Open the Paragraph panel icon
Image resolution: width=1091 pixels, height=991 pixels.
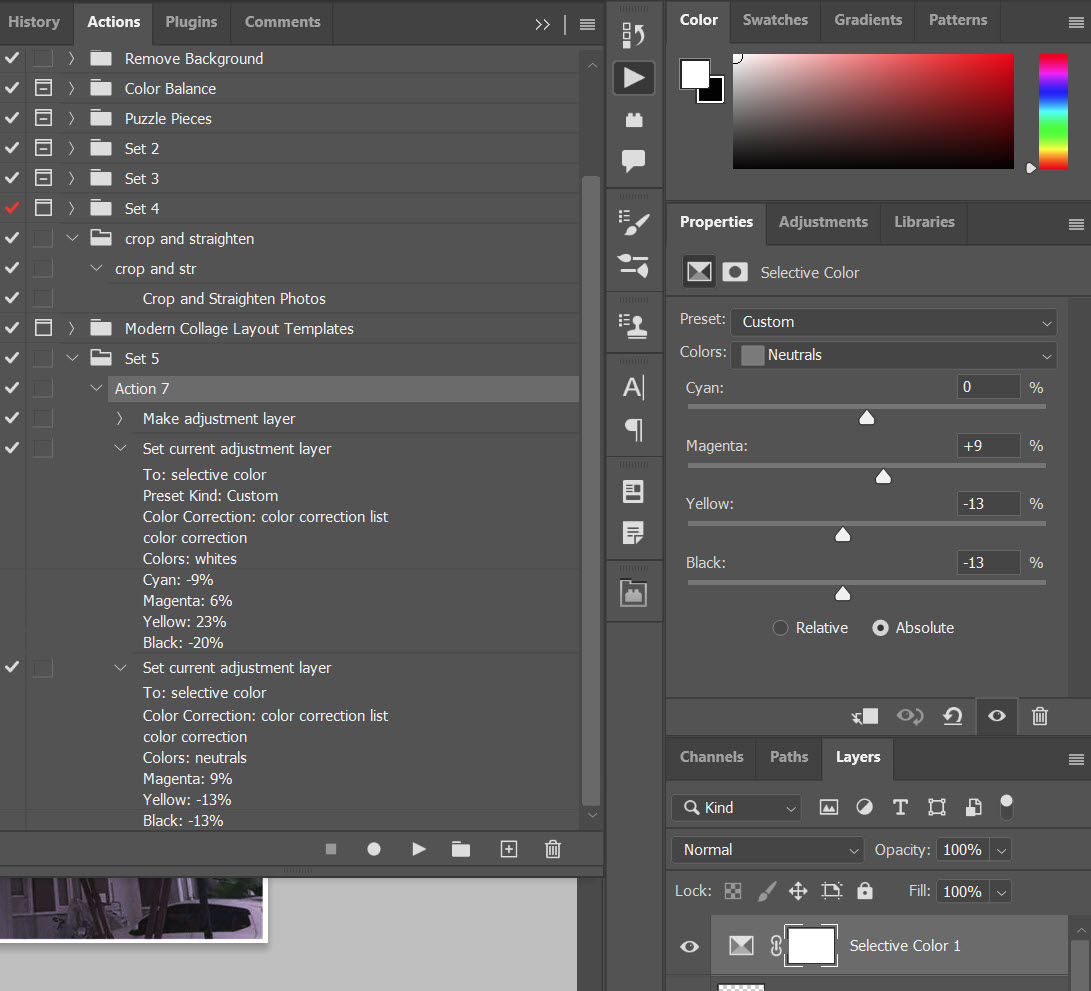click(x=634, y=431)
